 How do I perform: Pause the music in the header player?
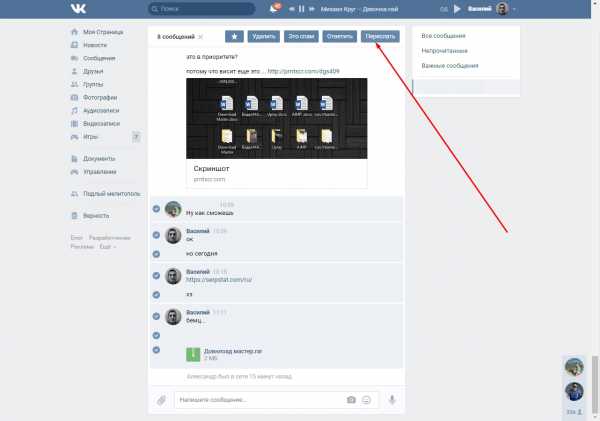[x=301, y=9]
